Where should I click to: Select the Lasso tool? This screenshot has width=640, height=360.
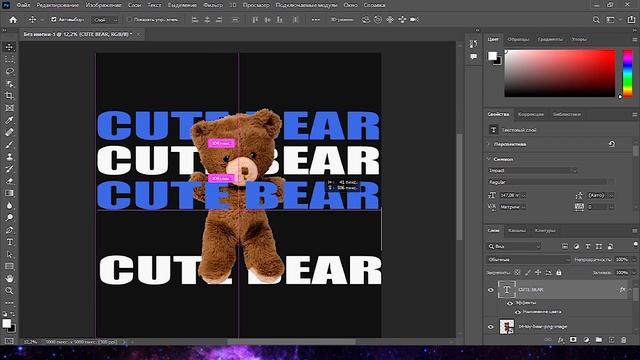click(9, 71)
